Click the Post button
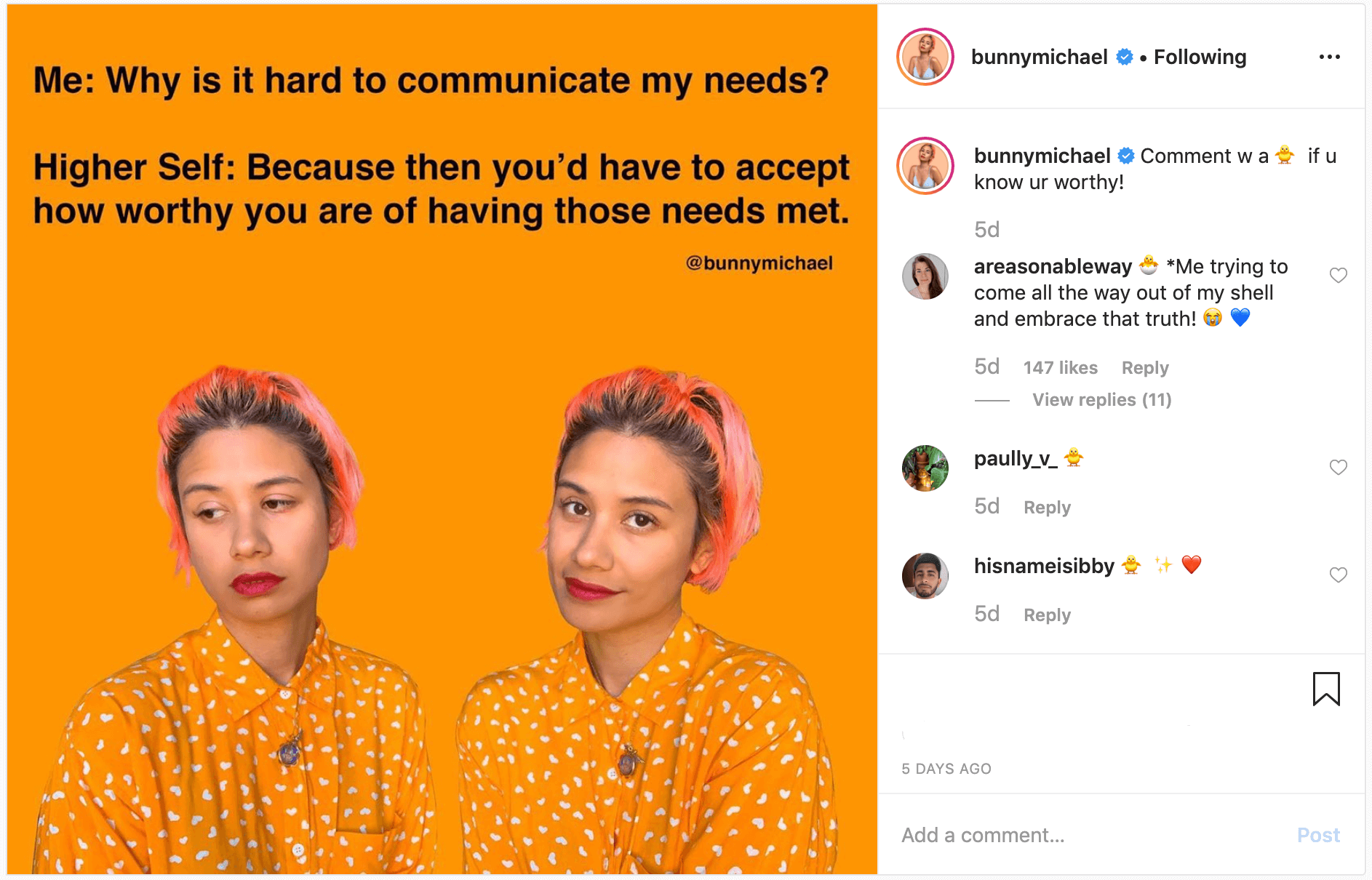Screen dimensions: 1372x880 [1318, 835]
